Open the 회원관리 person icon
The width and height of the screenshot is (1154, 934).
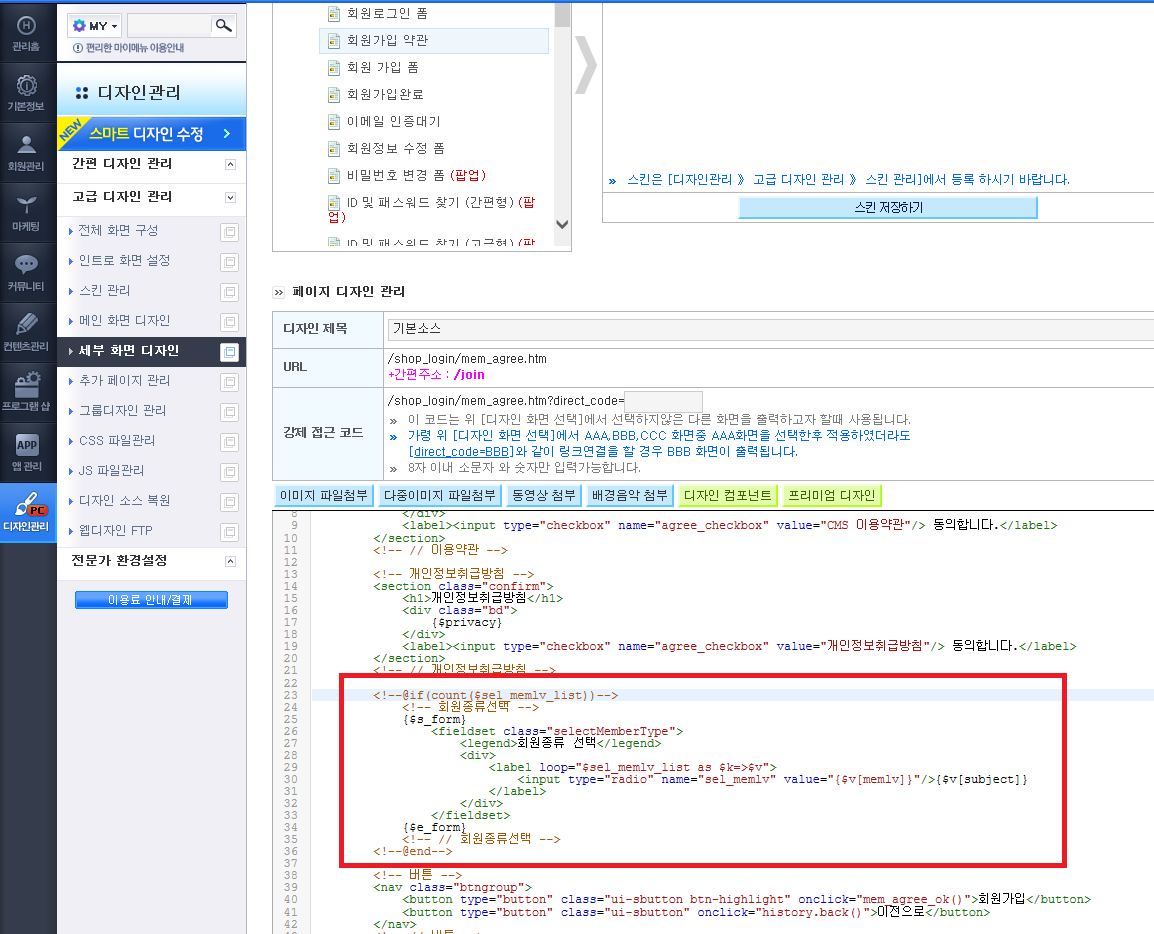coord(26,153)
